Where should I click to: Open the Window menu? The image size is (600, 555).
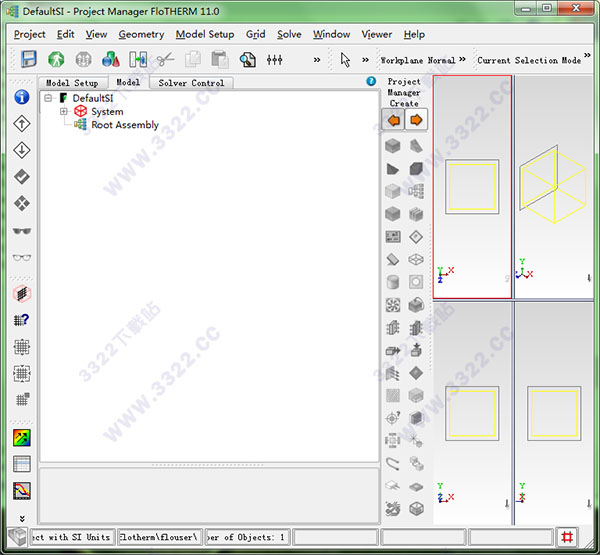click(x=331, y=34)
